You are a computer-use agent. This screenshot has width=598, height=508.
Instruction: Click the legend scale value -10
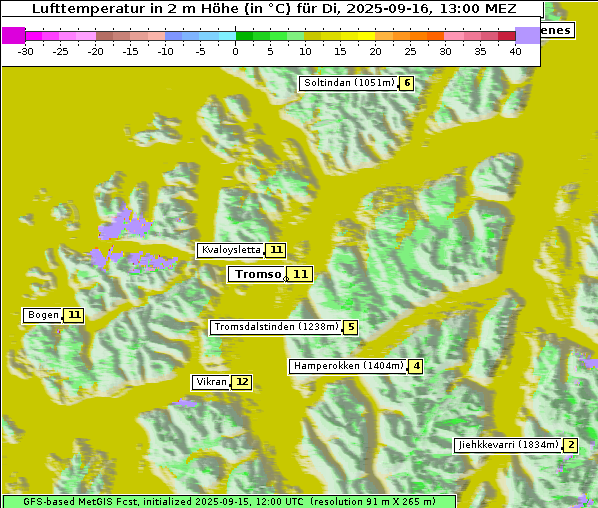[x=165, y=51]
